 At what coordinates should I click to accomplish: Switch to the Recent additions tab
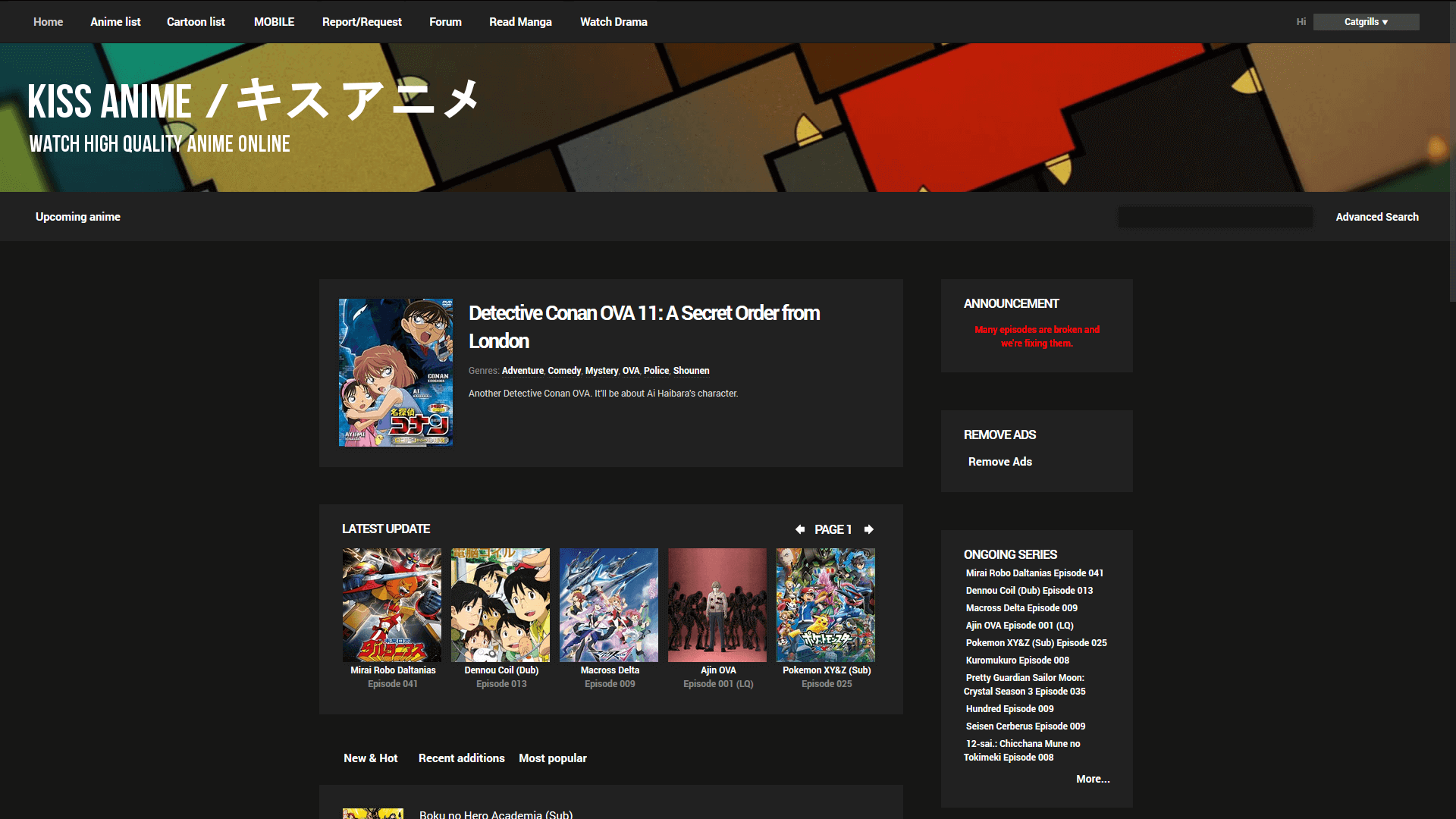point(461,758)
